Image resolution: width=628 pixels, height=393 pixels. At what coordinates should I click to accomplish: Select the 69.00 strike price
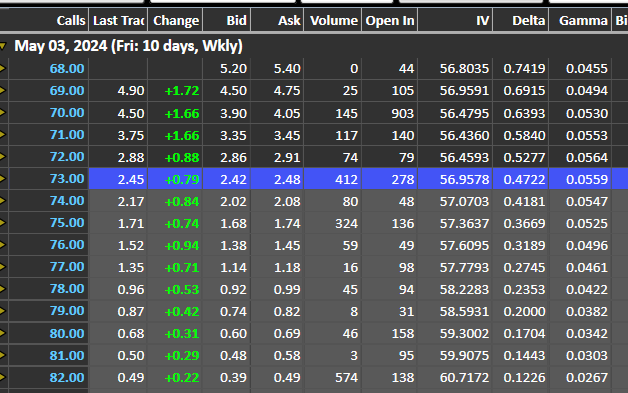pyautogui.click(x=67, y=91)
